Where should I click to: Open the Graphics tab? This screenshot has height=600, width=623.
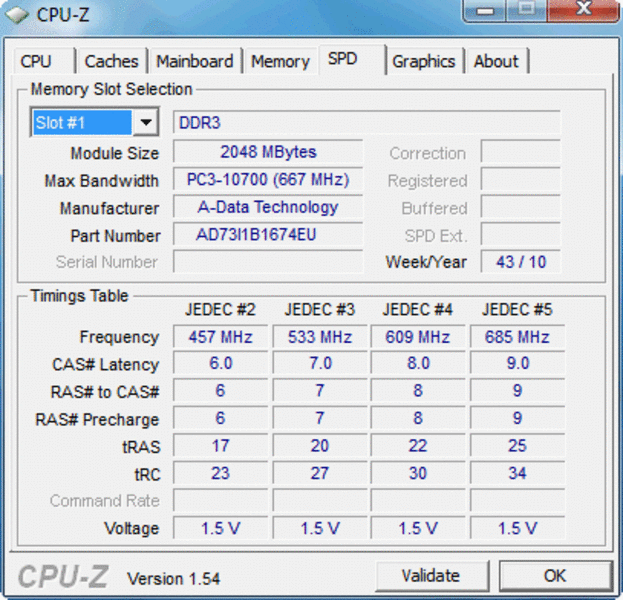(424, 61)
